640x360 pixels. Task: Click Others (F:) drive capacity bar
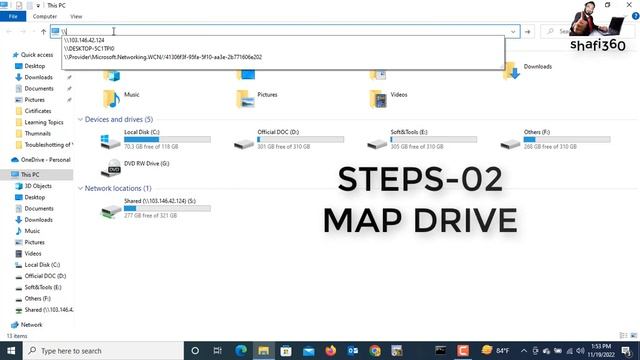point(567,140)
